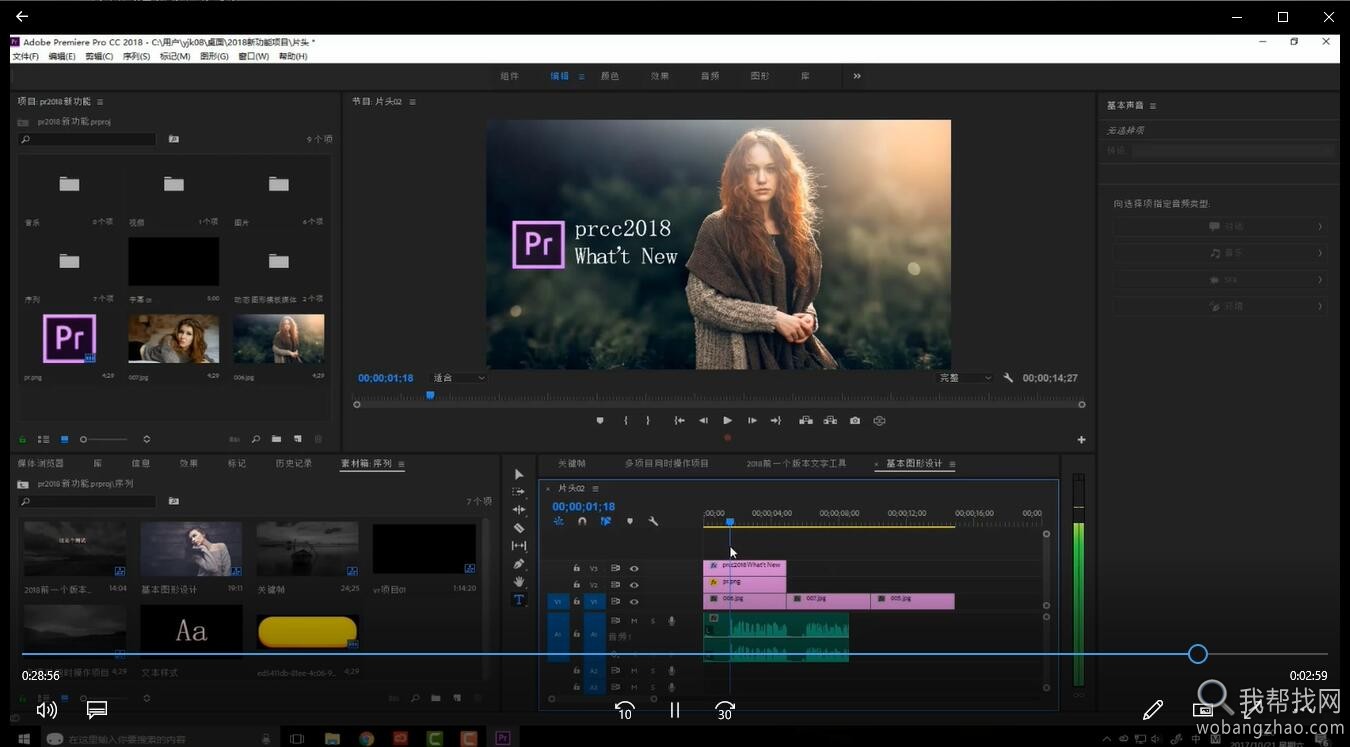The image size is (1350, 747).
Task: Select the Razor tool
Action: tap(518, 528)
